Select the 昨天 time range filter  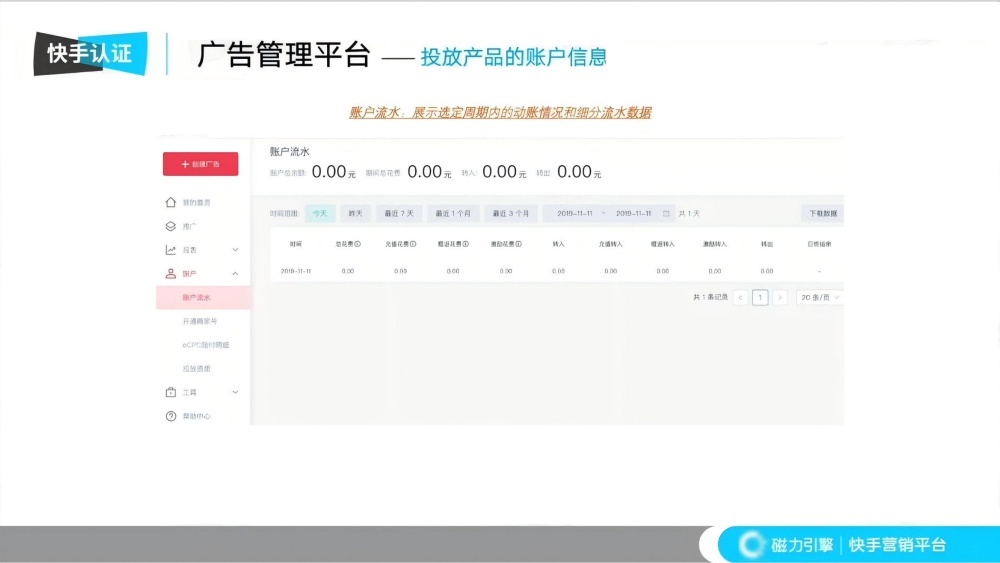point(355,214)
